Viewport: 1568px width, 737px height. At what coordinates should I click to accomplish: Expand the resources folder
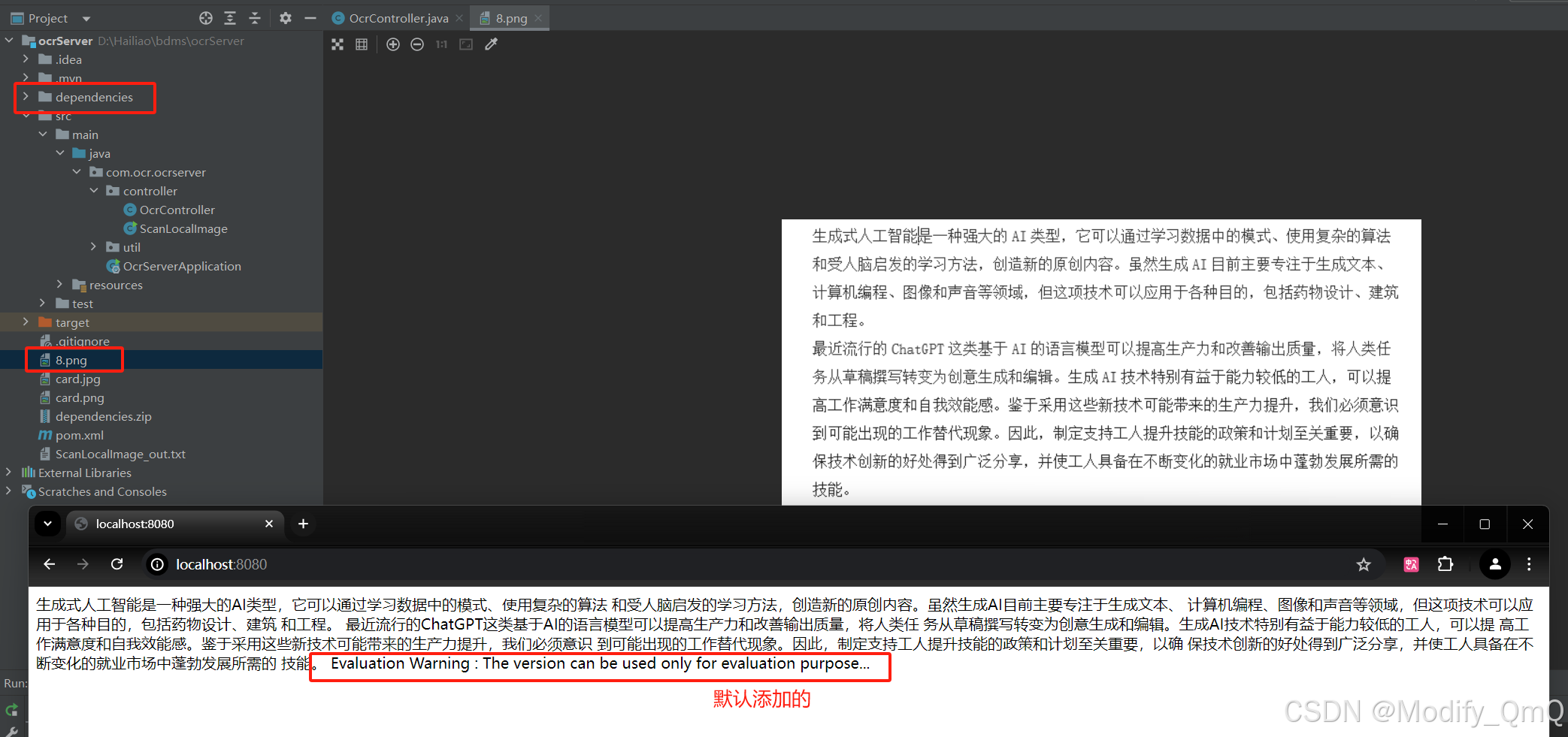point(60,284)
